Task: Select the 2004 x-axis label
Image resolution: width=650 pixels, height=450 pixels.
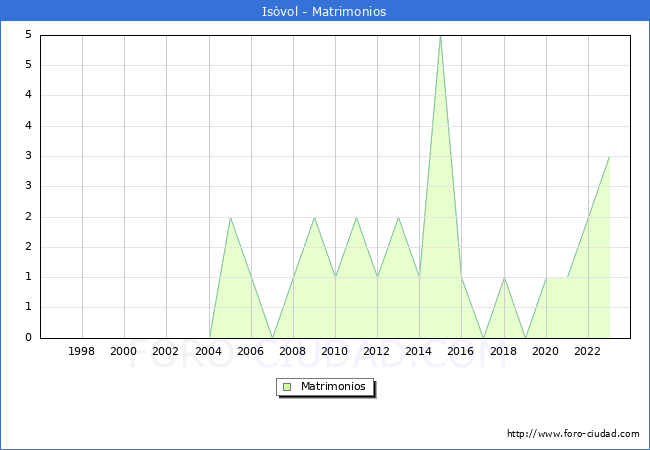Action: [208, 351]
